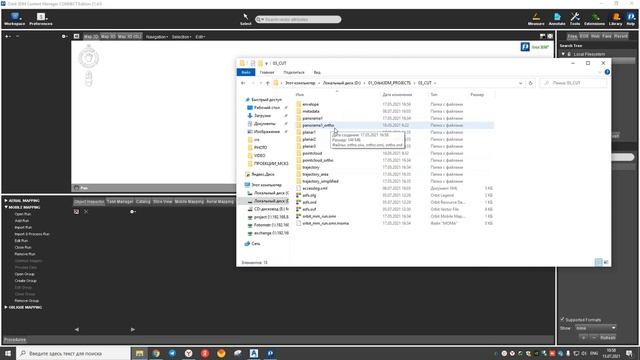Open the Catalog tab

(x=143, y=202)
